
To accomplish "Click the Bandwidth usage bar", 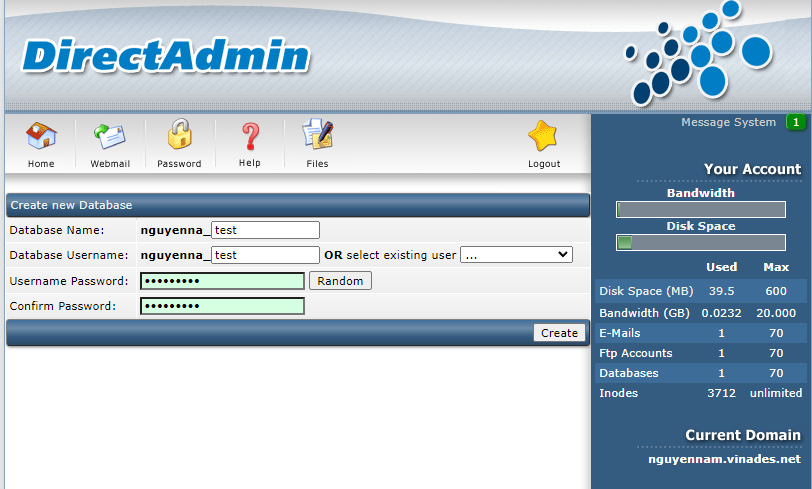I will pos(701,209).
